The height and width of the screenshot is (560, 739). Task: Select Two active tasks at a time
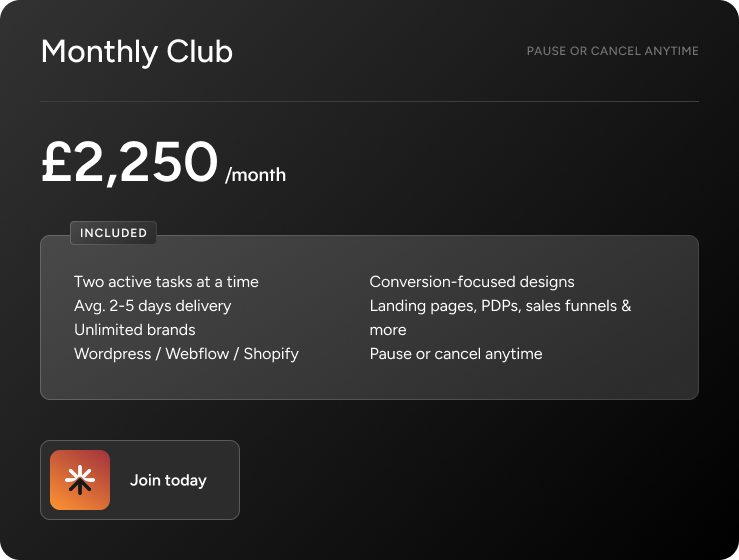pos(166,281)
